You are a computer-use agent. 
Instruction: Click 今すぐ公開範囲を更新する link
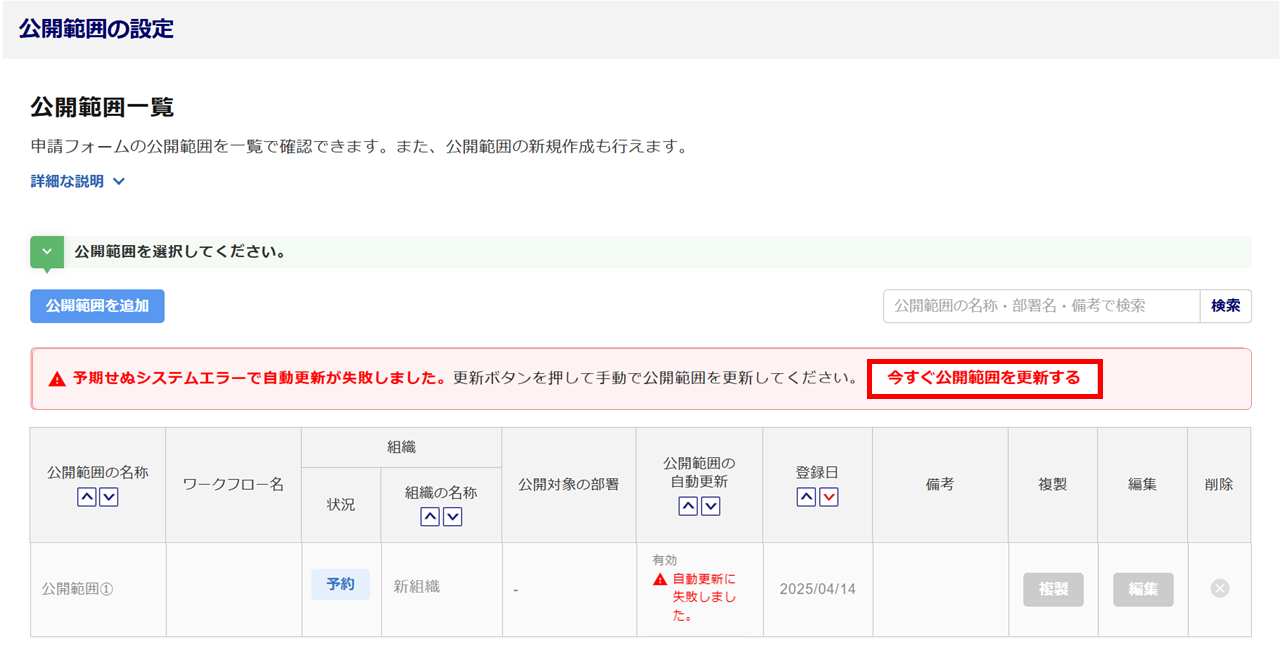984,378
